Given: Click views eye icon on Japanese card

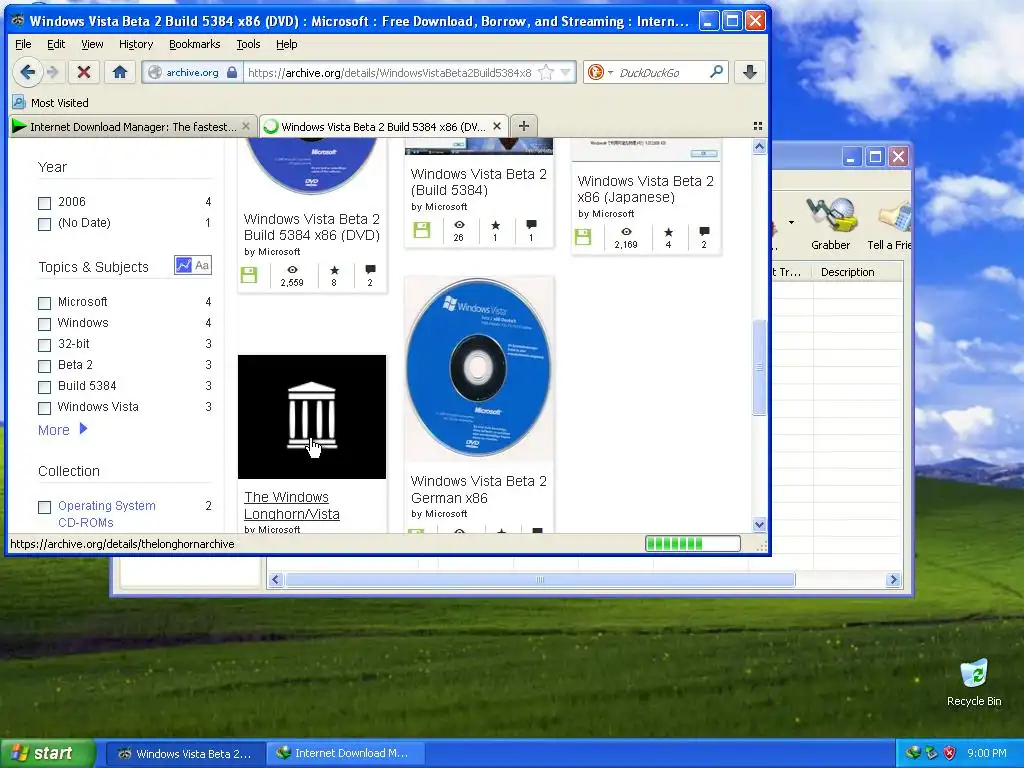Looking at the screenshot, I should point(626,232).
